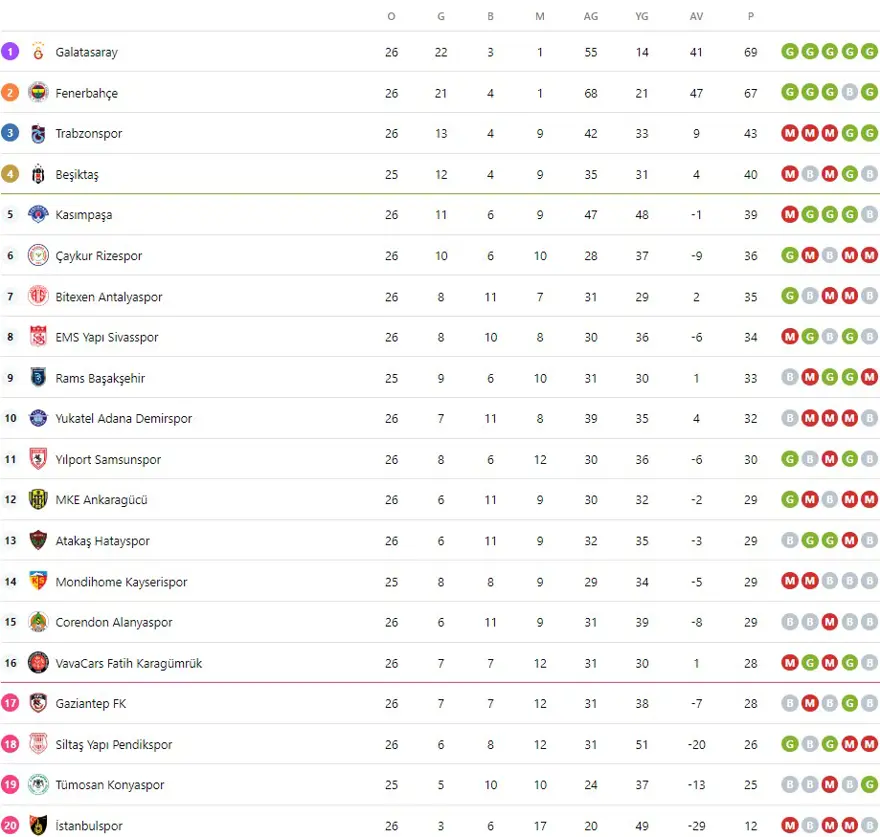Click the MKE Ankaragücü crest
880x837 pixels.
(x=38, y=500)
